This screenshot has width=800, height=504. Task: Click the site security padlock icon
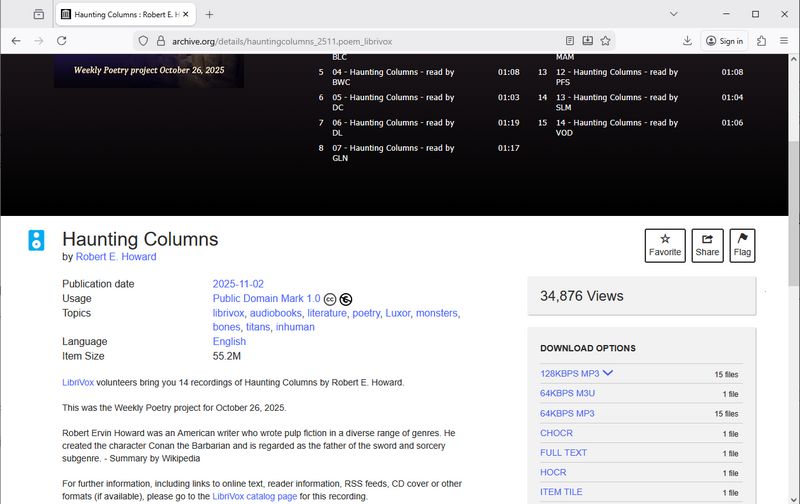tap(161, 41)
